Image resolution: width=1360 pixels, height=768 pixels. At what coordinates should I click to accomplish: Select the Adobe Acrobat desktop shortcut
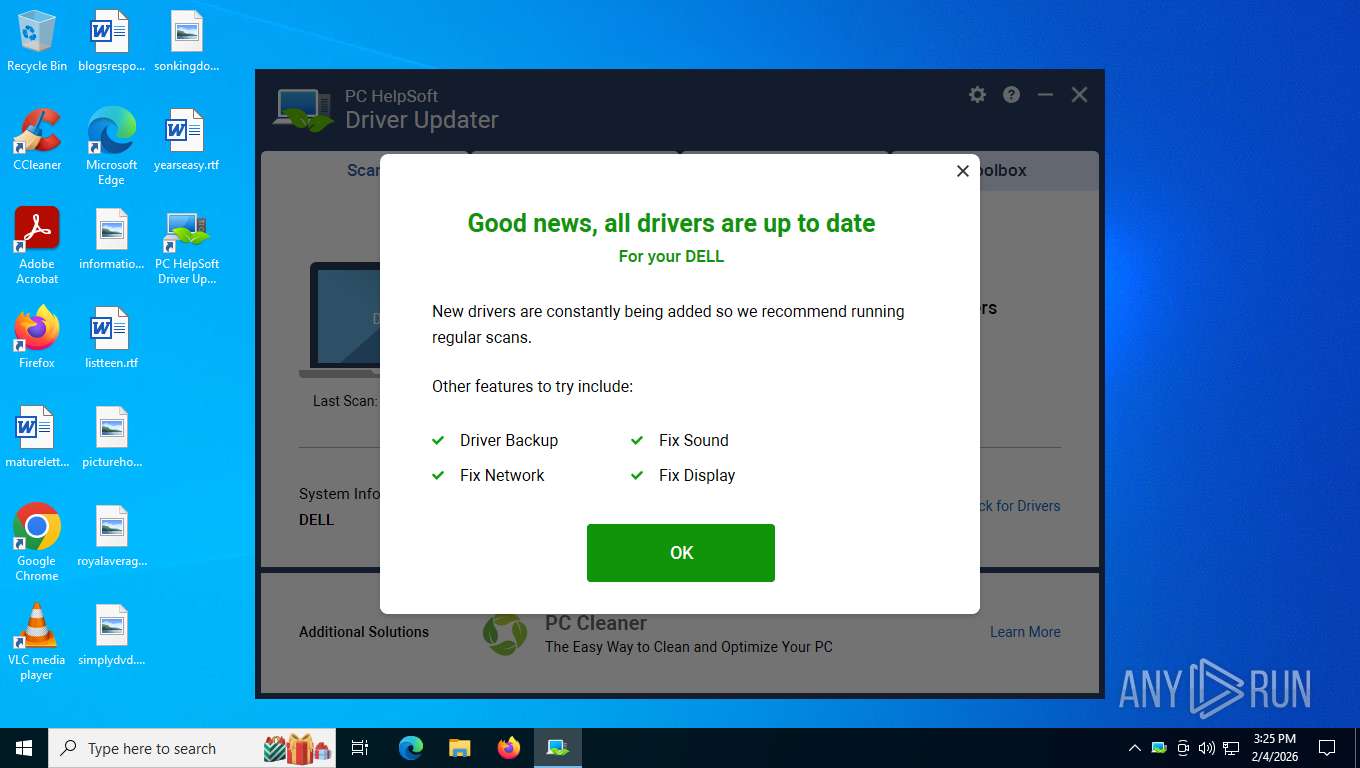coord(37,246)
